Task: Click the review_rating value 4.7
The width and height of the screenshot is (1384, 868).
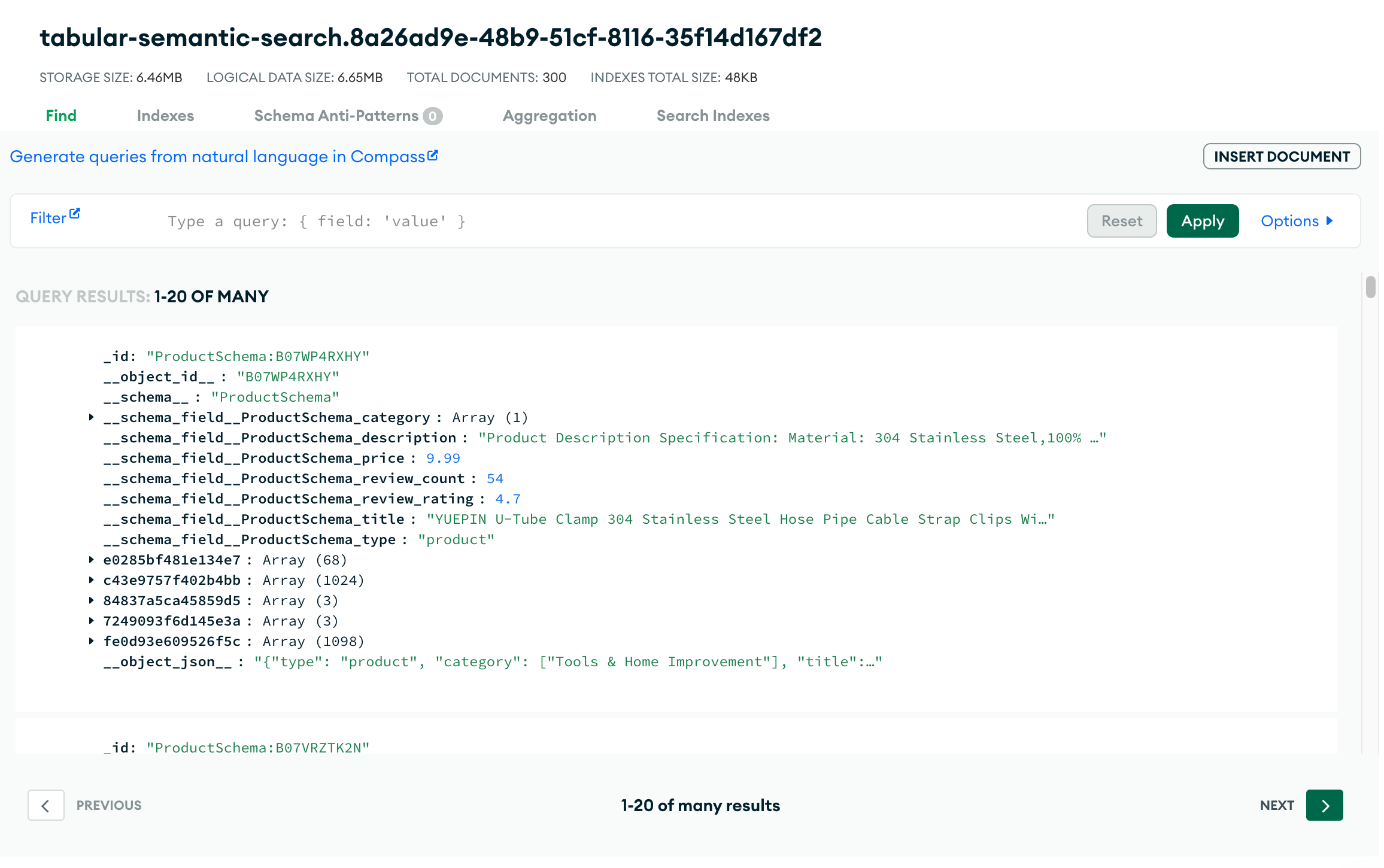Action: 508,499
